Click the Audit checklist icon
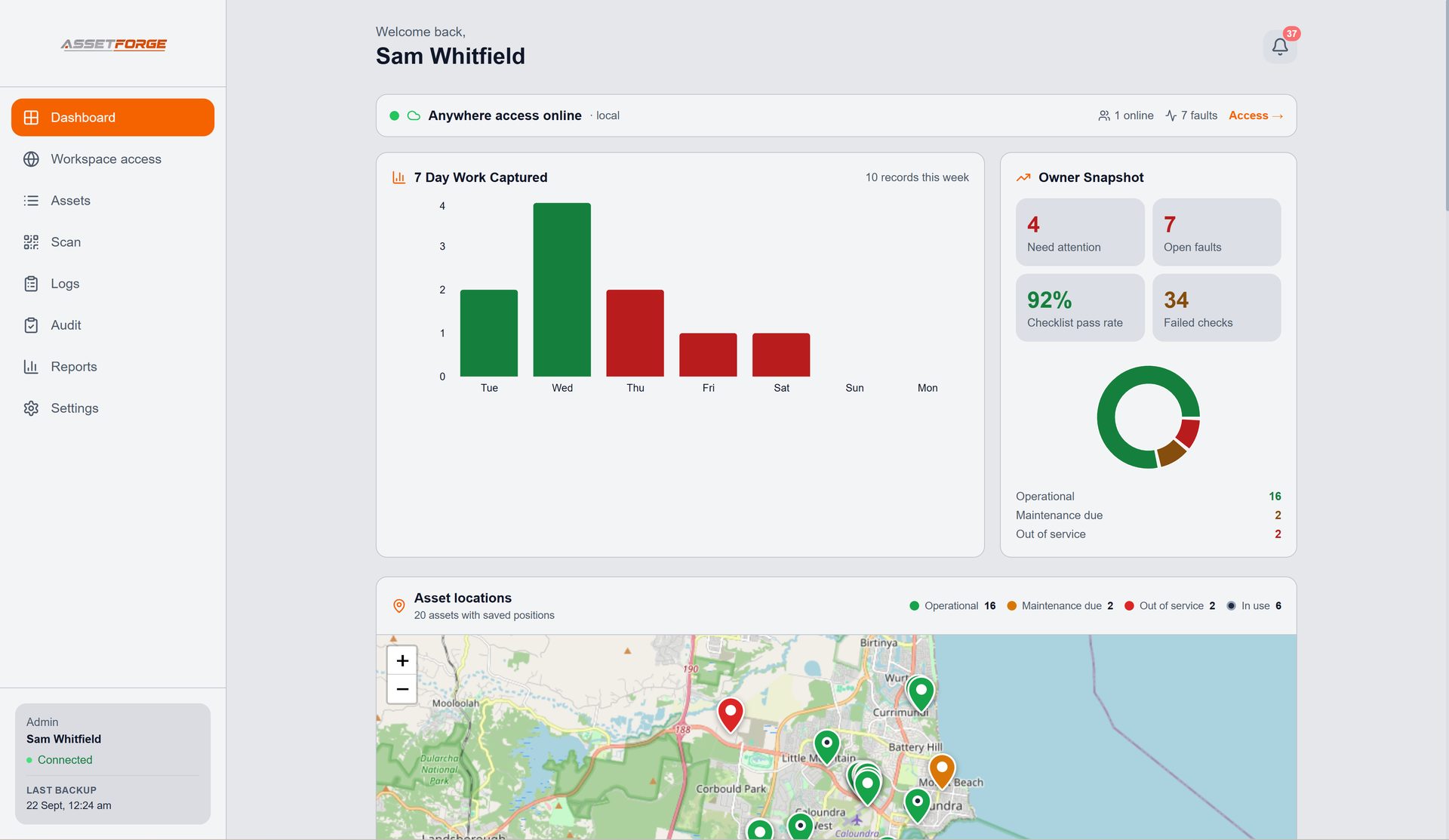 tap(31, 325)
